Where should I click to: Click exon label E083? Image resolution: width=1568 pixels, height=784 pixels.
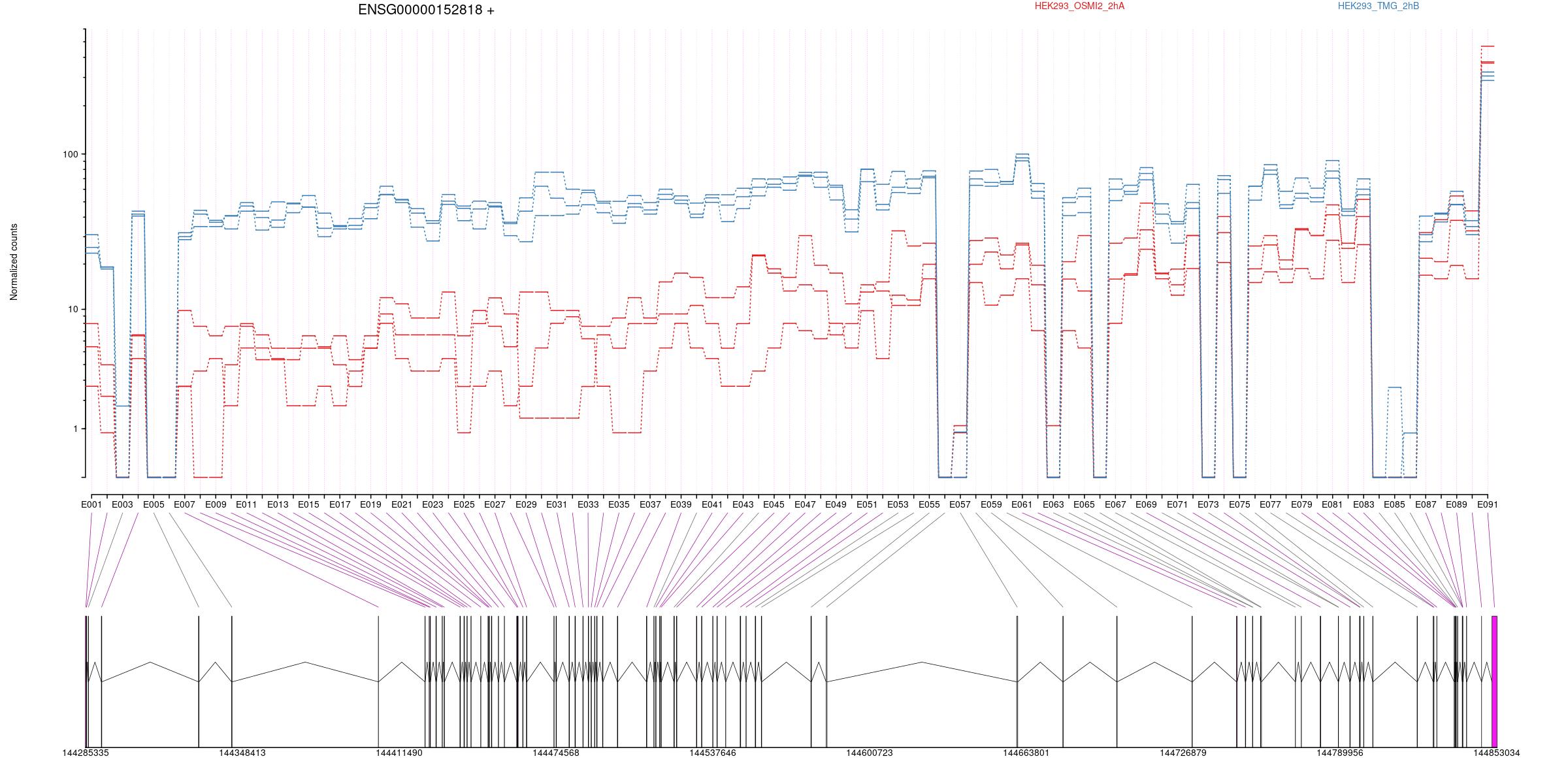click(1364, 504)
